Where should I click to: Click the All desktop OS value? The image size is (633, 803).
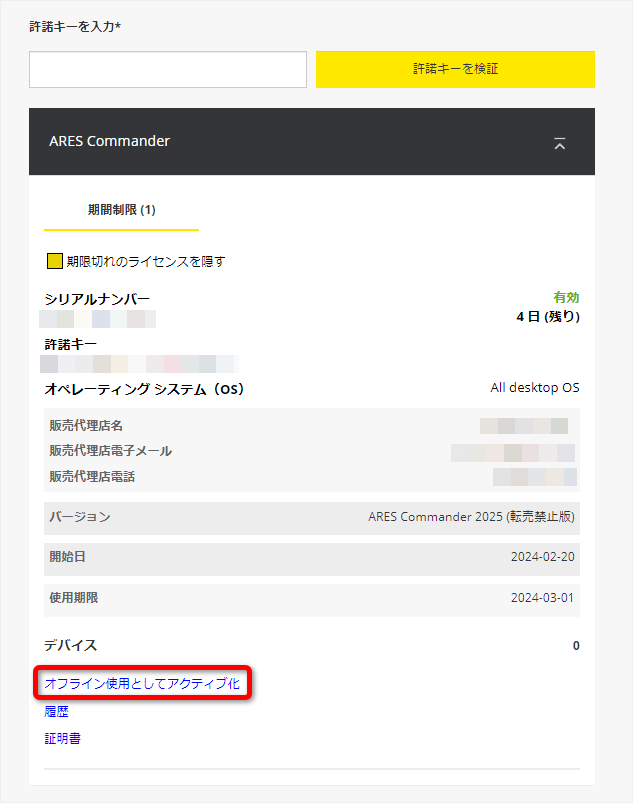pos(535,388)
